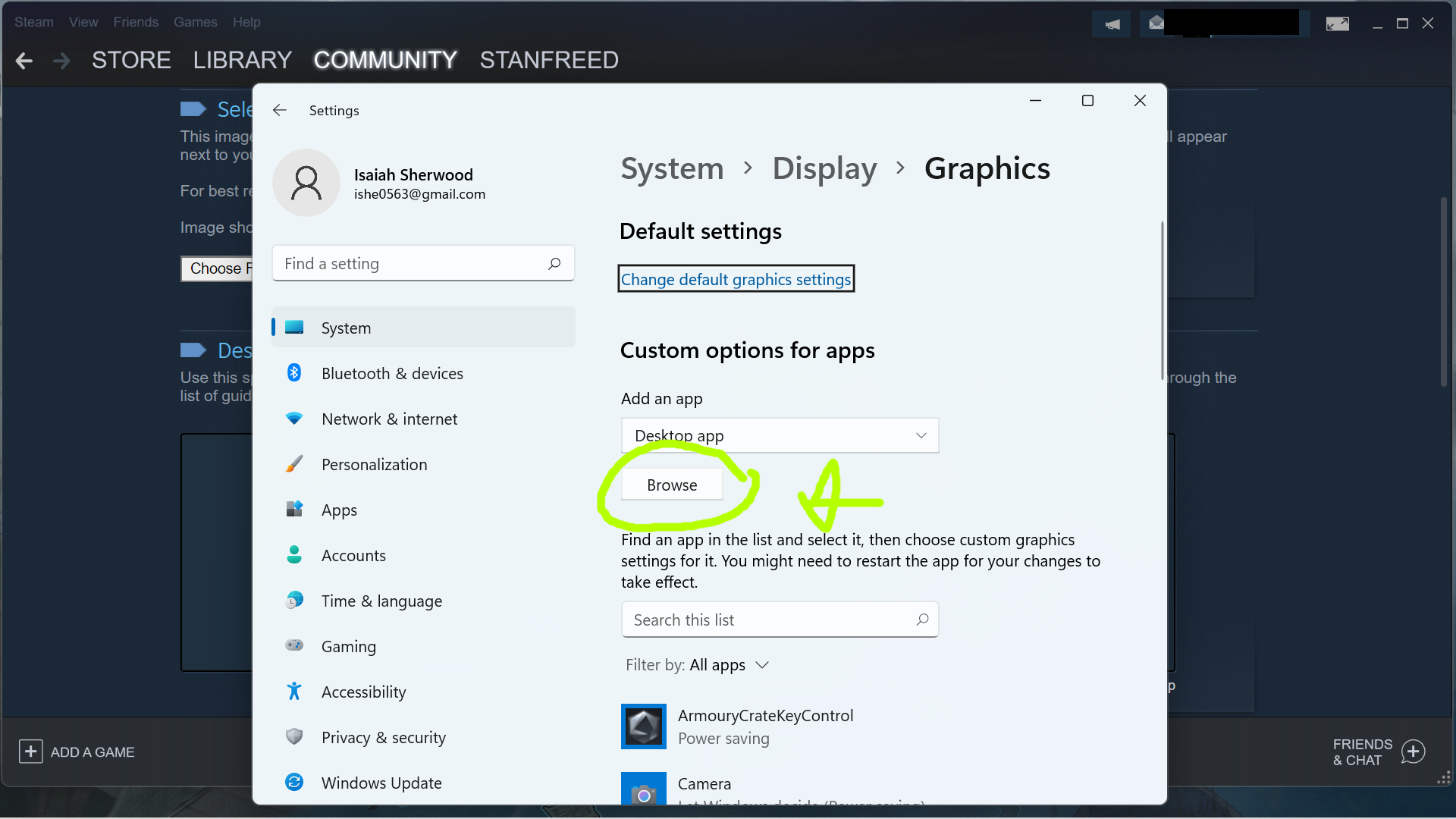Click the Search this list field
Viewport: 1456px width, 819px height.
[770, 620]
